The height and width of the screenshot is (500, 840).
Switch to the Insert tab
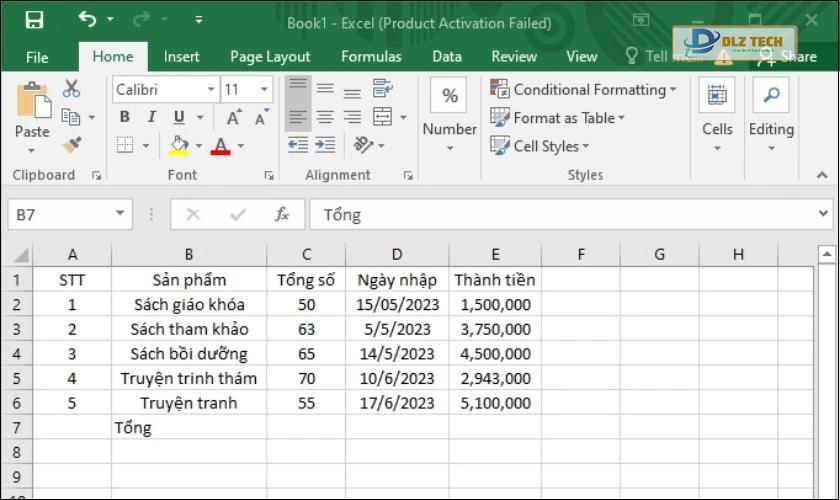(x=182, y=56)
